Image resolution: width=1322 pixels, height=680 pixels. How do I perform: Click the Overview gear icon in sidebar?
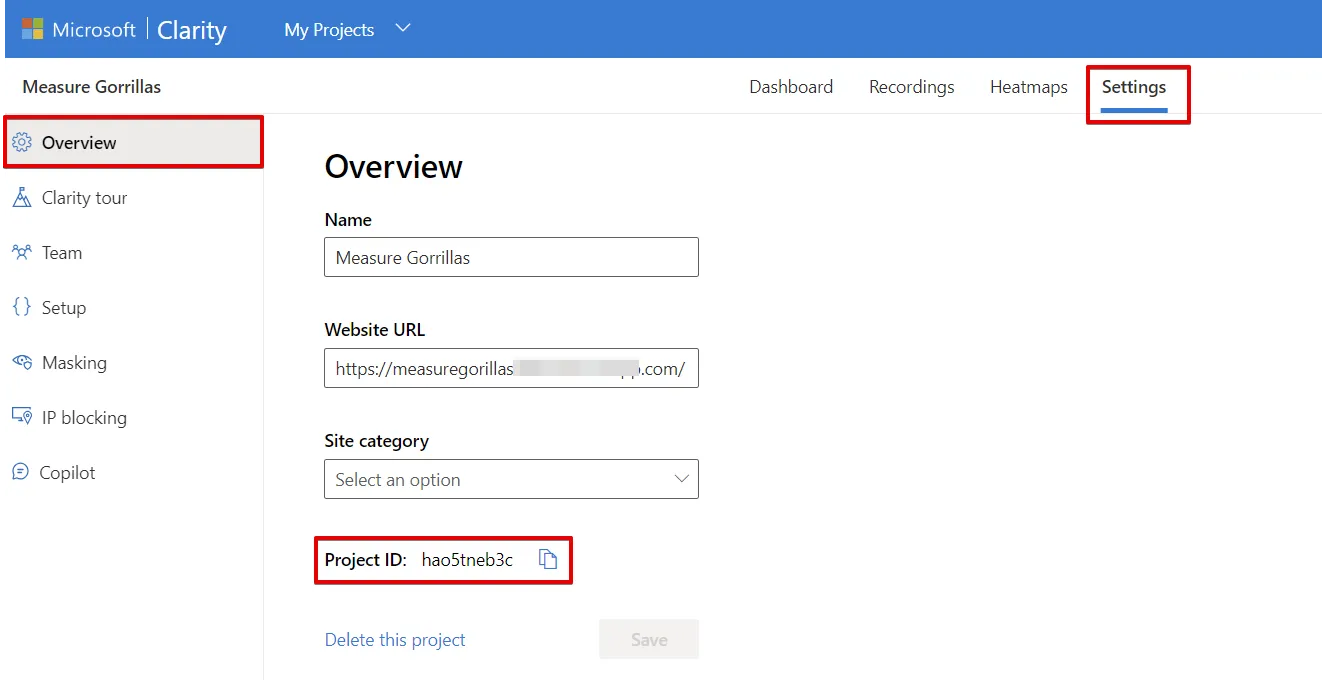[22, 142]
